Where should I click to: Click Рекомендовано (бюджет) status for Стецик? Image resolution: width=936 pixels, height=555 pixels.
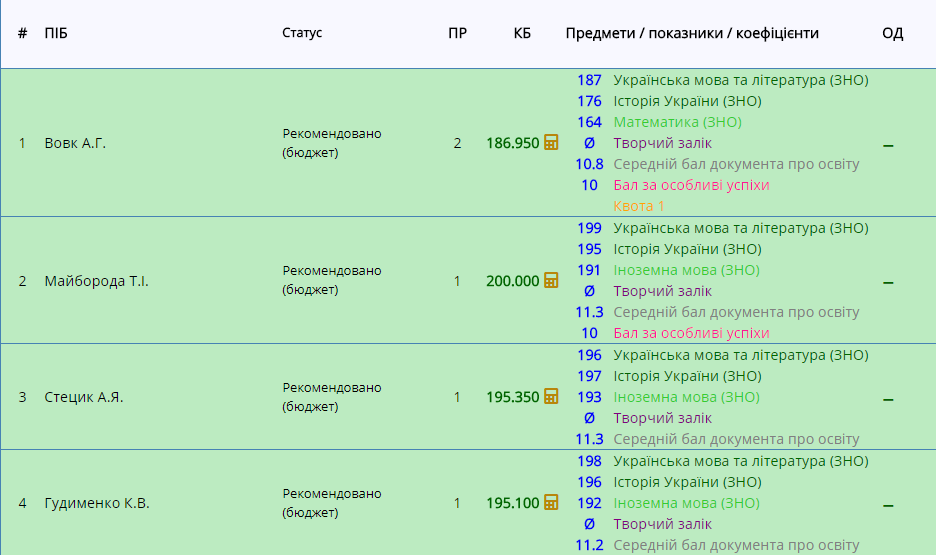point(332,397)
